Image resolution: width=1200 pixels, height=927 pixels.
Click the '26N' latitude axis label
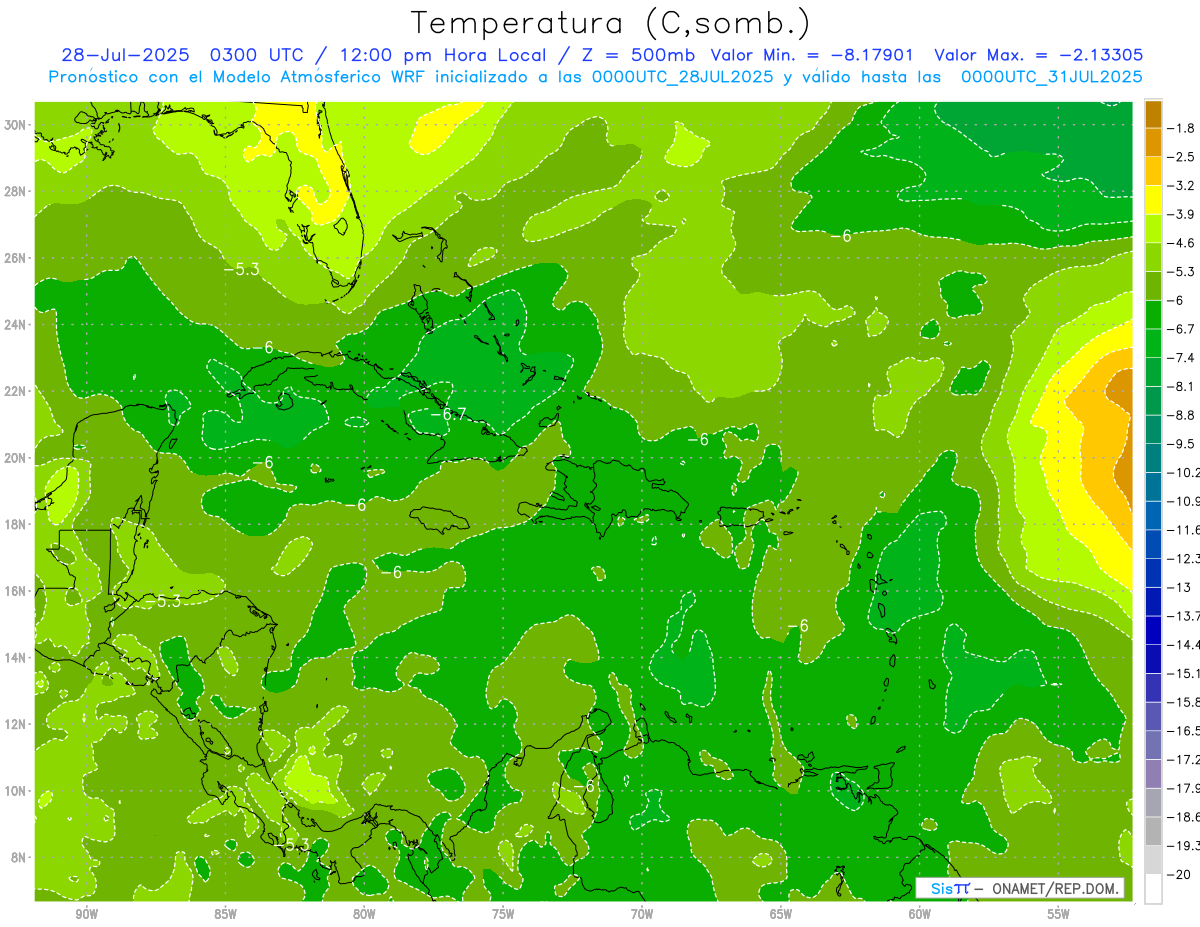[x=15, y=258]
